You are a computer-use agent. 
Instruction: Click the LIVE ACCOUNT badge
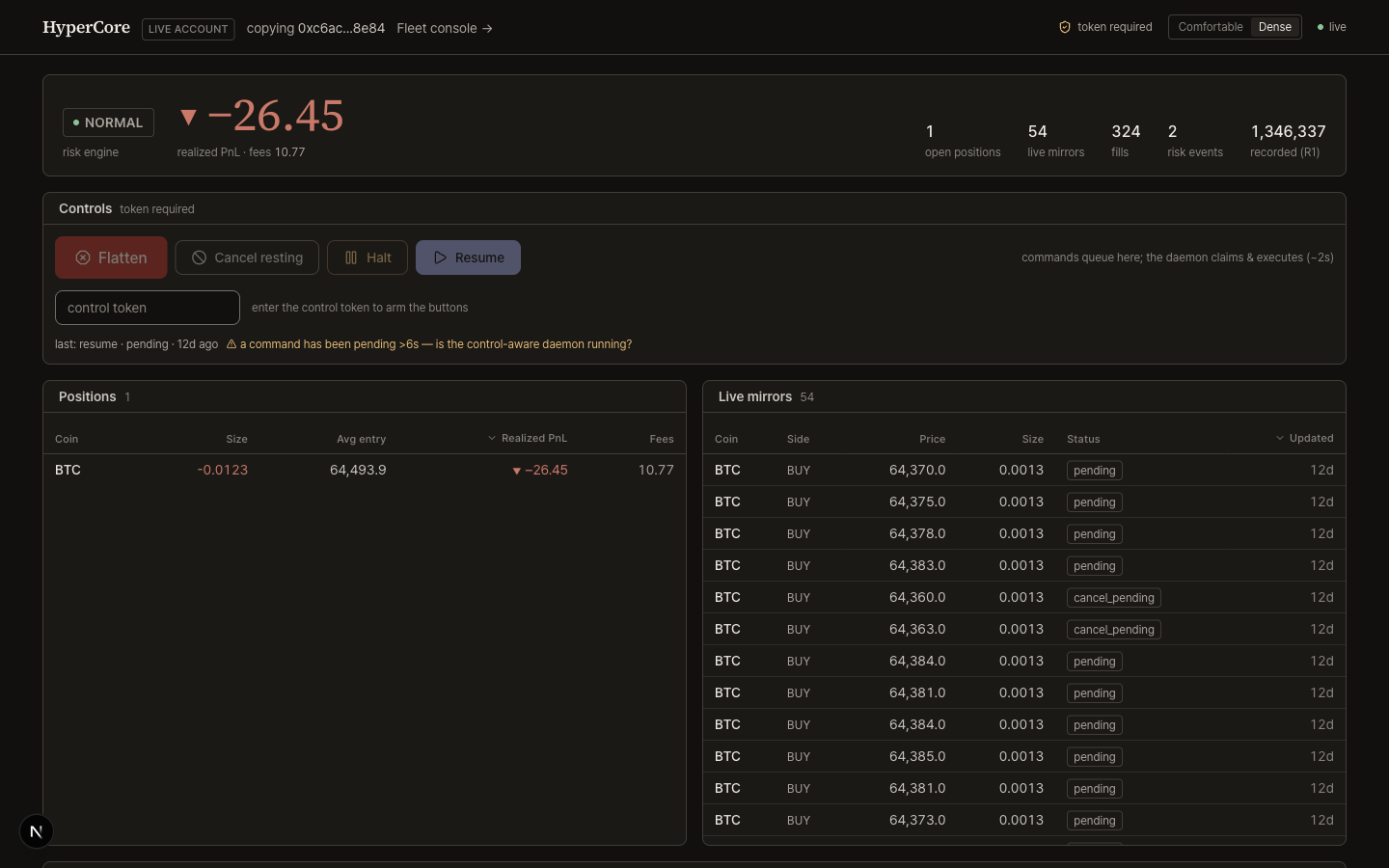pos(188,29)
